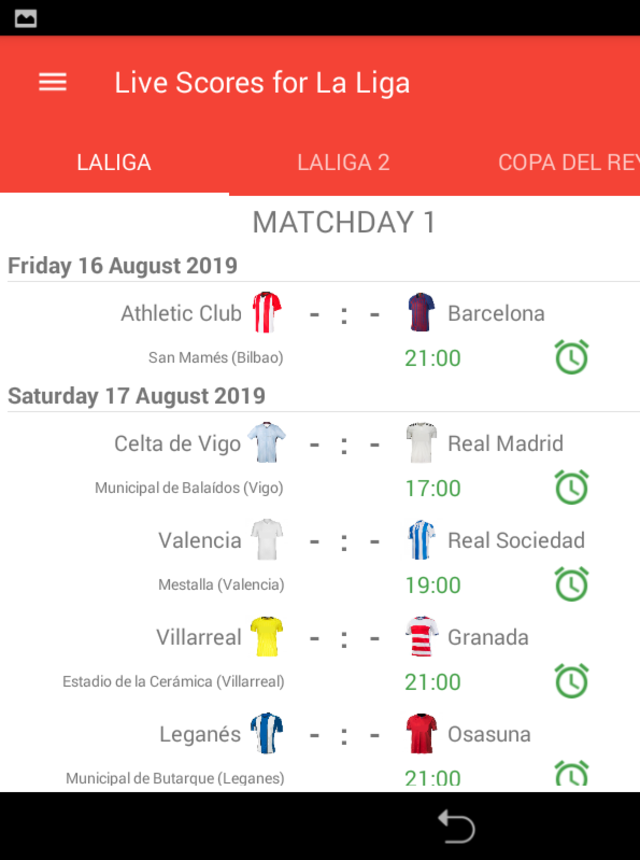Screen dimensions: 640x860
Task: Click the Osasuna red jersey
Action: tap(422, 734)
